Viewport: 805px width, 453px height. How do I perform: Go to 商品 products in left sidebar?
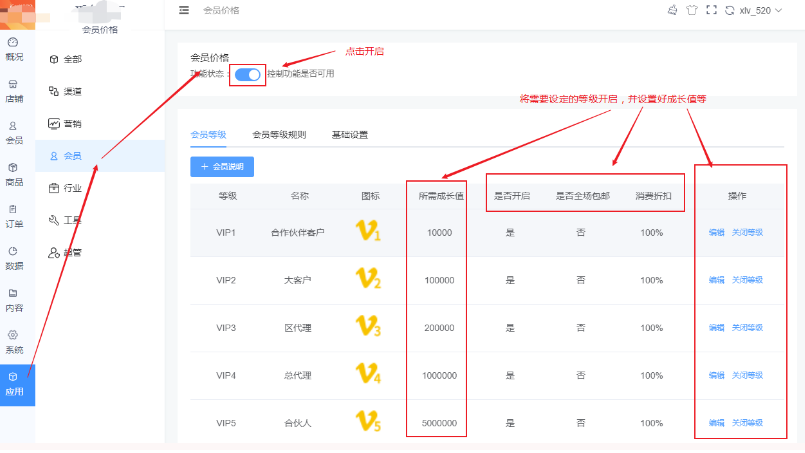coord(14,174)
